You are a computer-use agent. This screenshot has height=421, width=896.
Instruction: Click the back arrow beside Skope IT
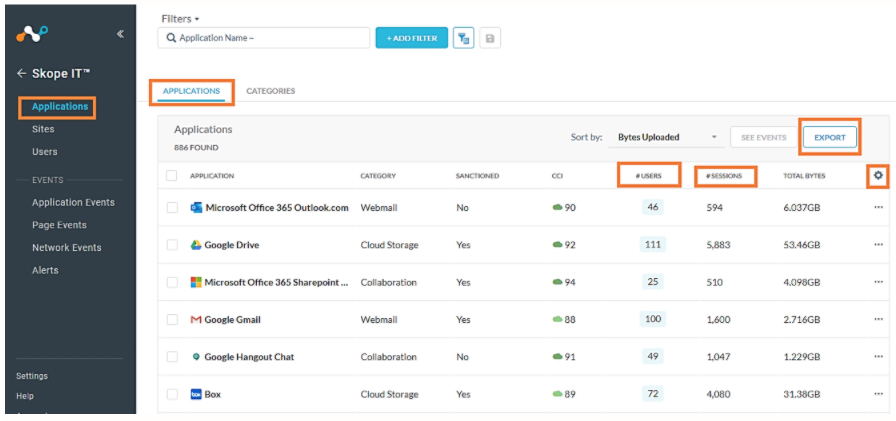click(x=22, y=73)
